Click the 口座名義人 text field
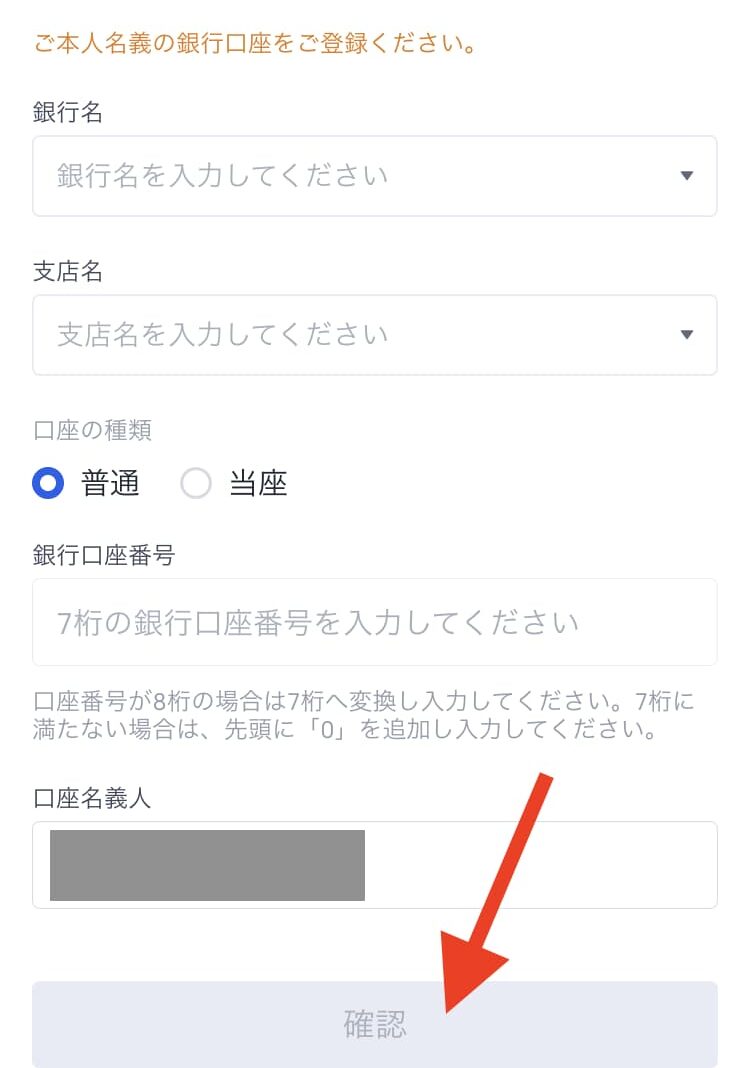Image resolution: width=738 pixels, height=1068 pixels. pyautogui.click(x=374, y=865)
